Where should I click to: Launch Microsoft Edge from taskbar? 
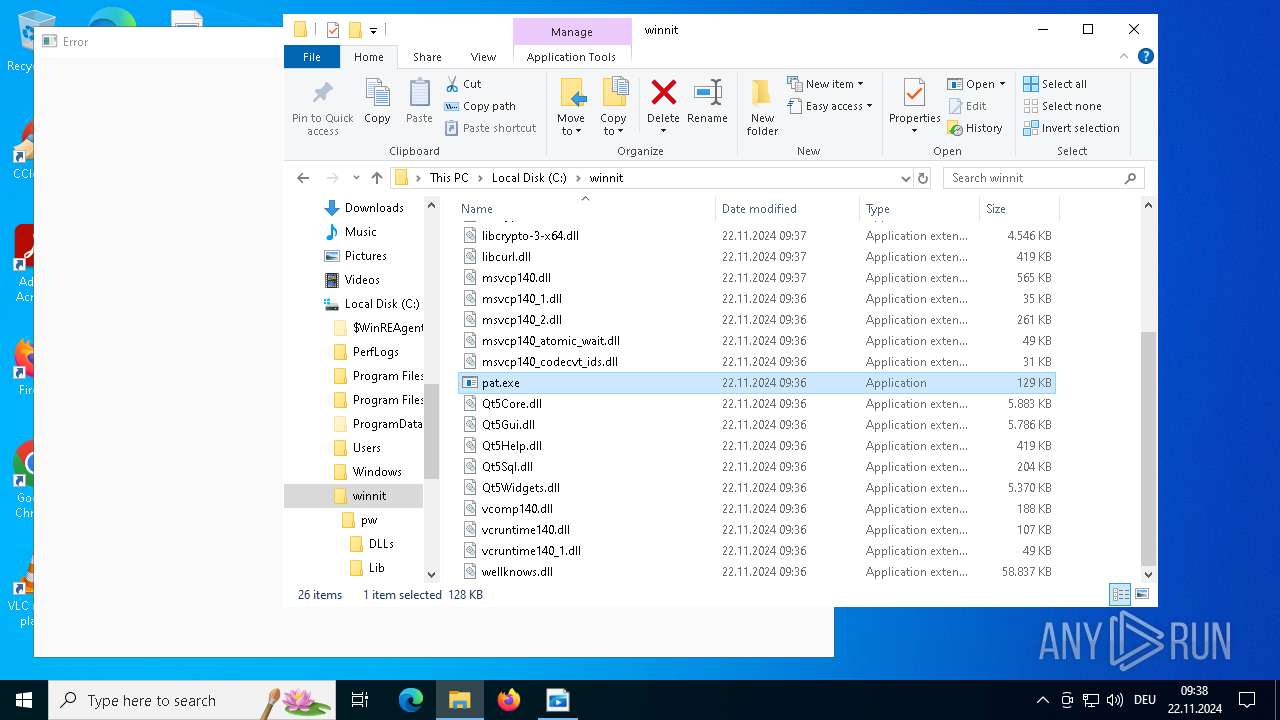click(x=411, y=700)
